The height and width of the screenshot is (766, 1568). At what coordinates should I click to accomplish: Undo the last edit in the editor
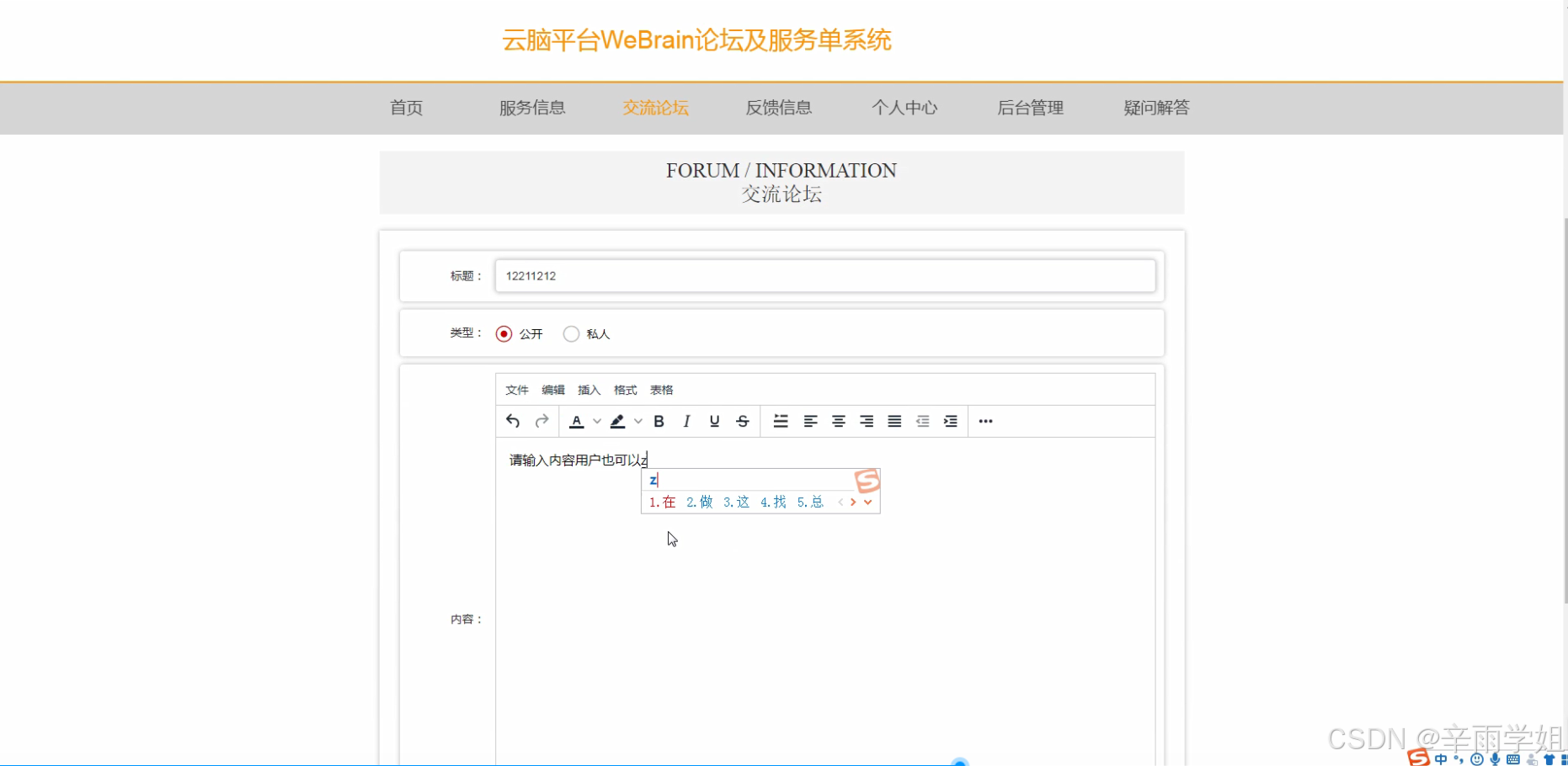click(x=513, y=421)
